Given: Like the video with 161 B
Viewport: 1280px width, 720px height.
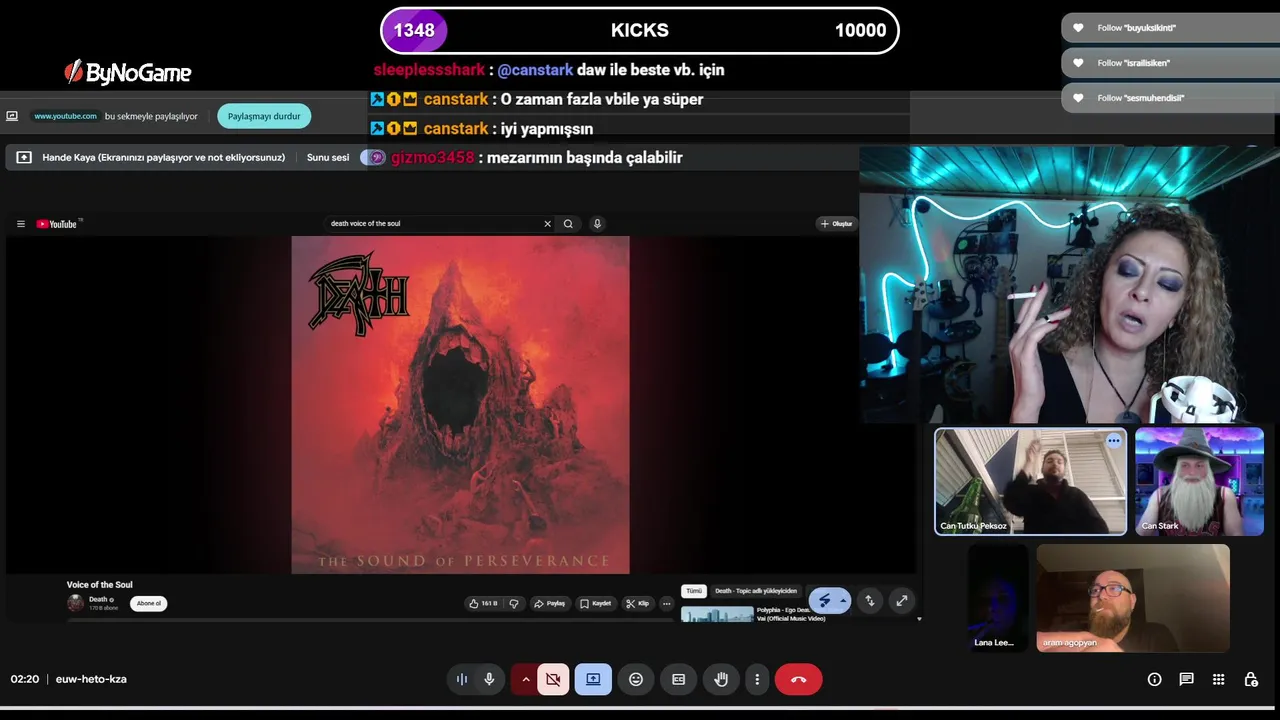Looking at the screenshot, I should tap(483, 603).
